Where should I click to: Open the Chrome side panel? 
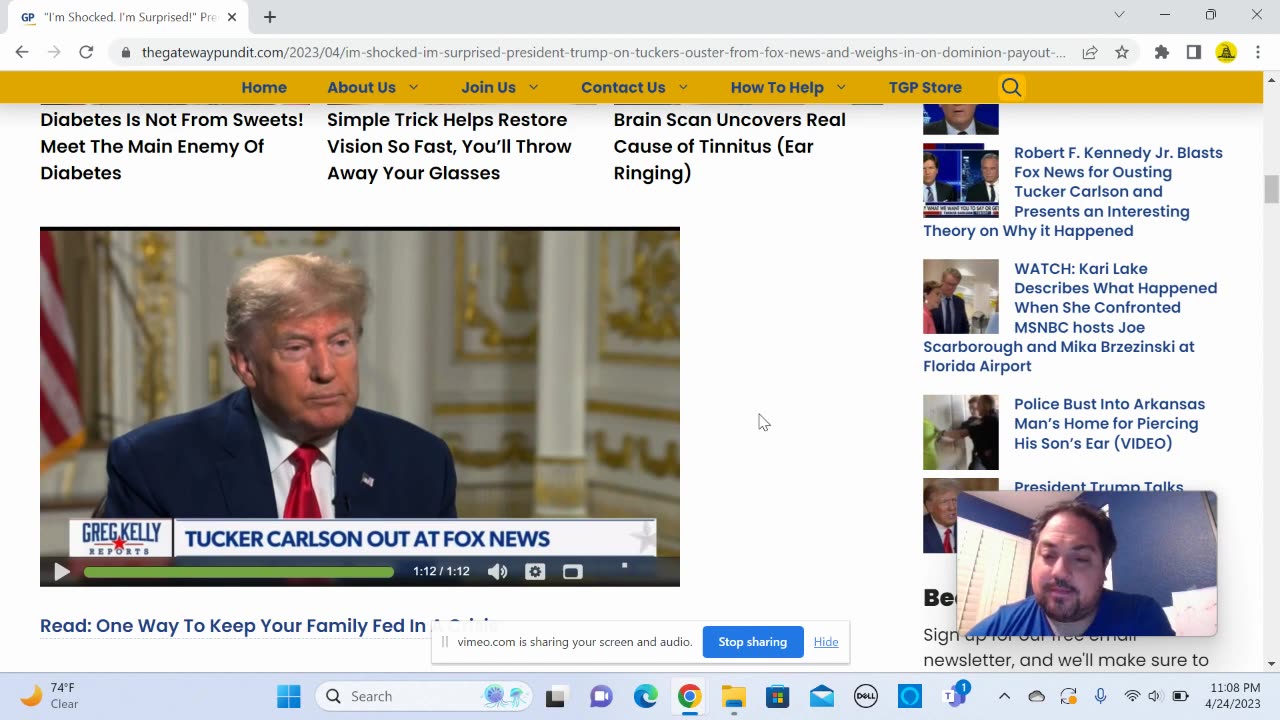point(1193,52)
